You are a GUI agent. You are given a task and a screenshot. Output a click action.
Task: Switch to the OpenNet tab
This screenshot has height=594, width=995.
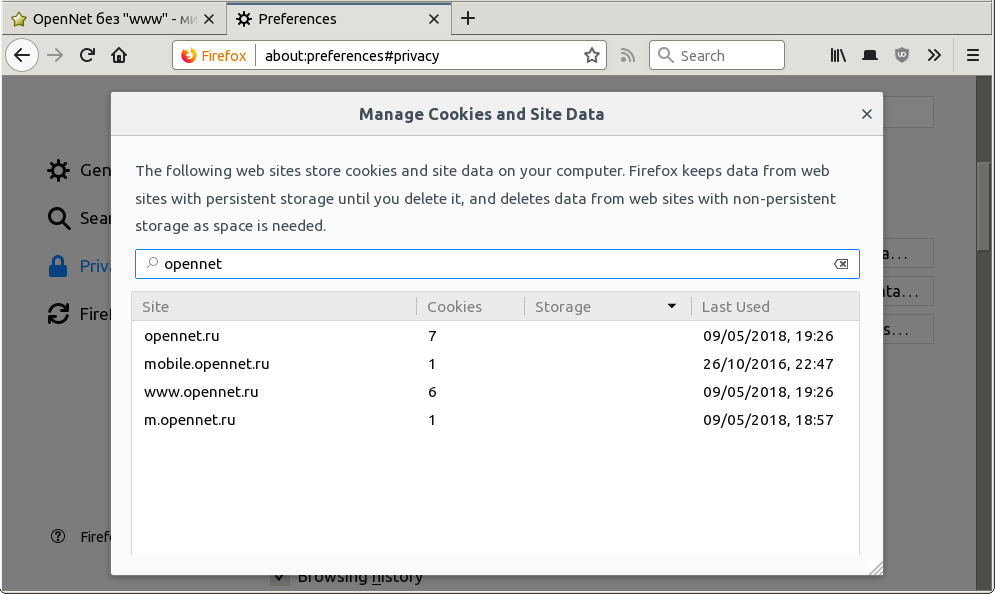pyautogui.click(x=112, y=19)
